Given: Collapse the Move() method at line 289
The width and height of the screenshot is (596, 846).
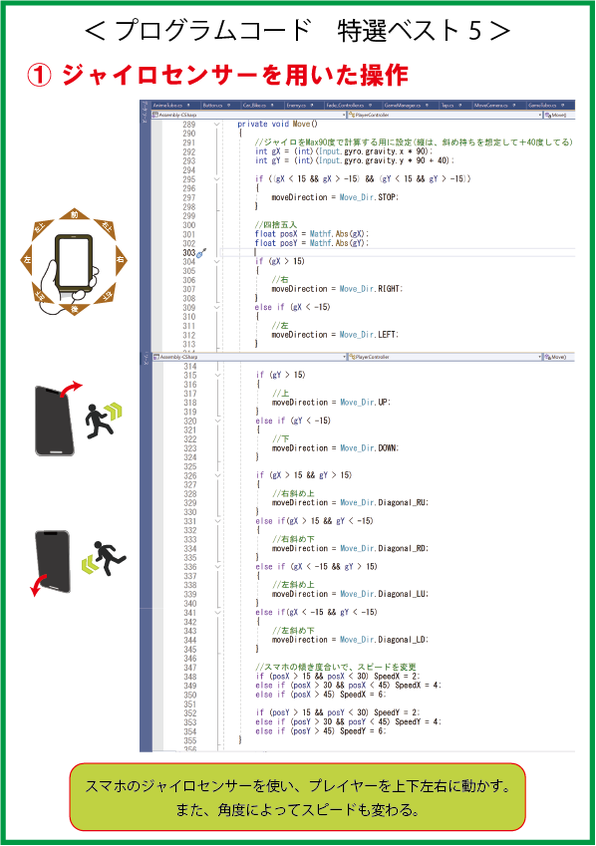Looking at the screenshot, I should click(217, 124).
